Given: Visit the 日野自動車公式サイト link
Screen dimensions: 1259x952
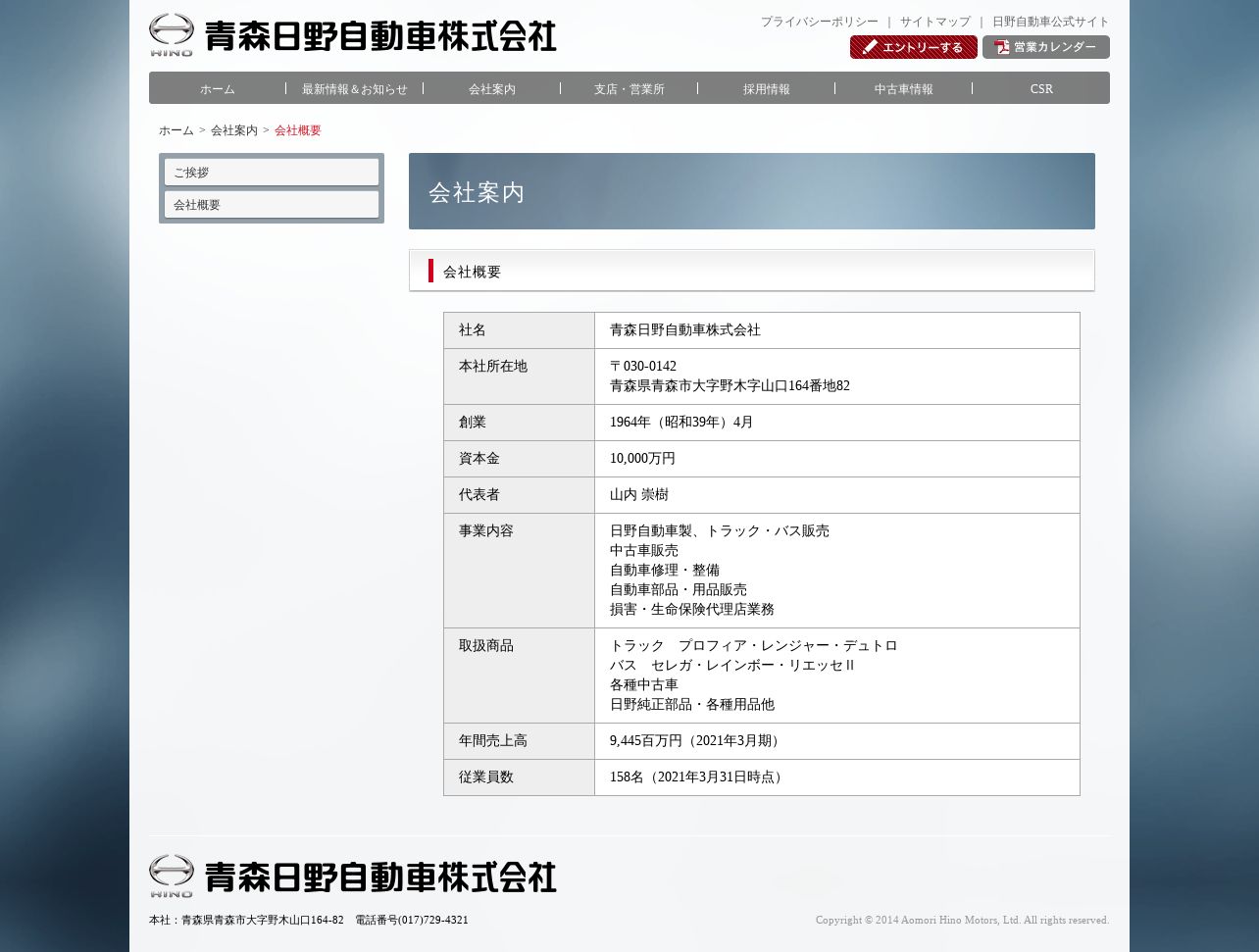Looking at the screenshot, I should click(x=1051, y=22).
